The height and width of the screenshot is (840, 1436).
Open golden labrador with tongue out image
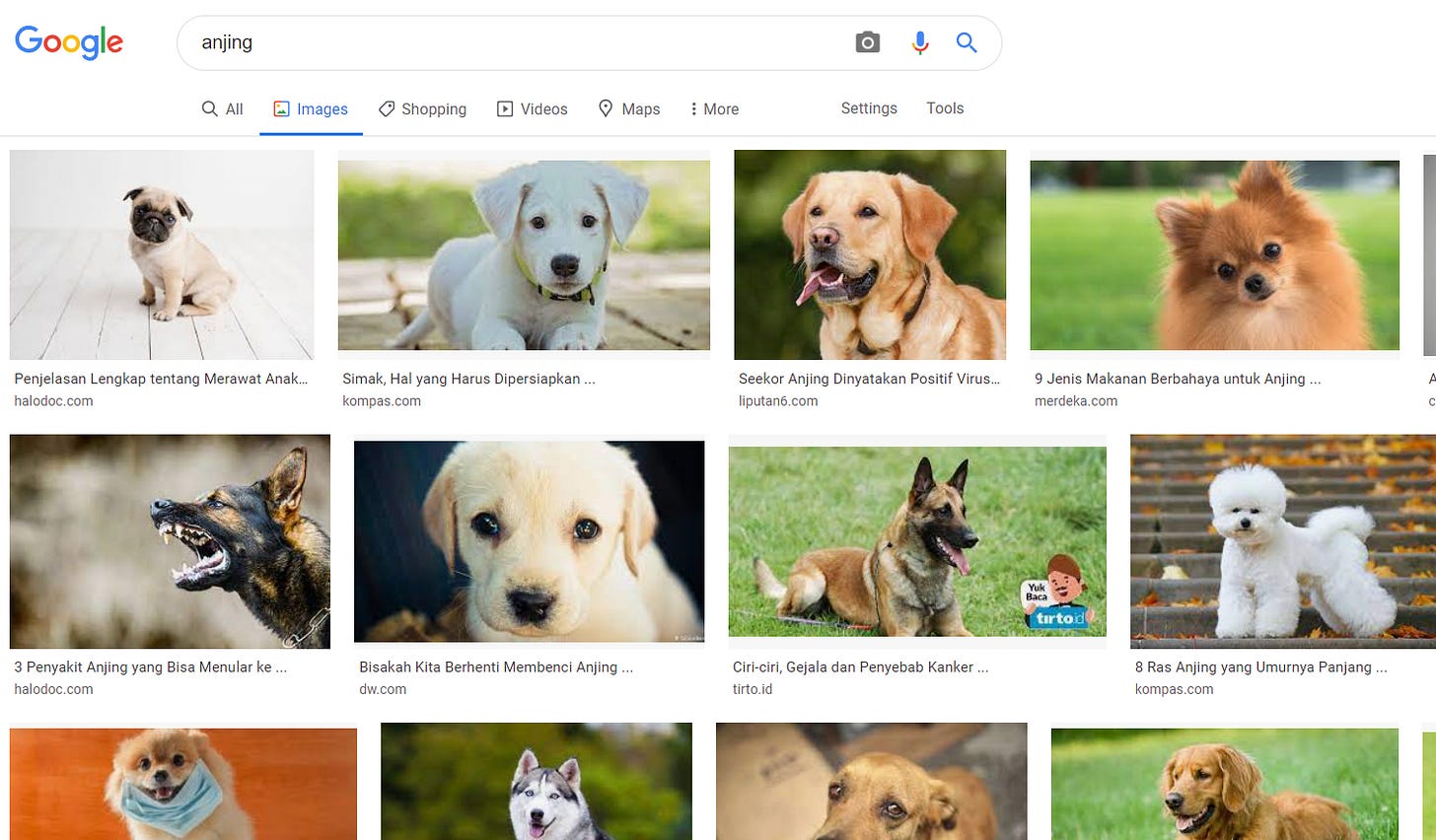point(870,254)
